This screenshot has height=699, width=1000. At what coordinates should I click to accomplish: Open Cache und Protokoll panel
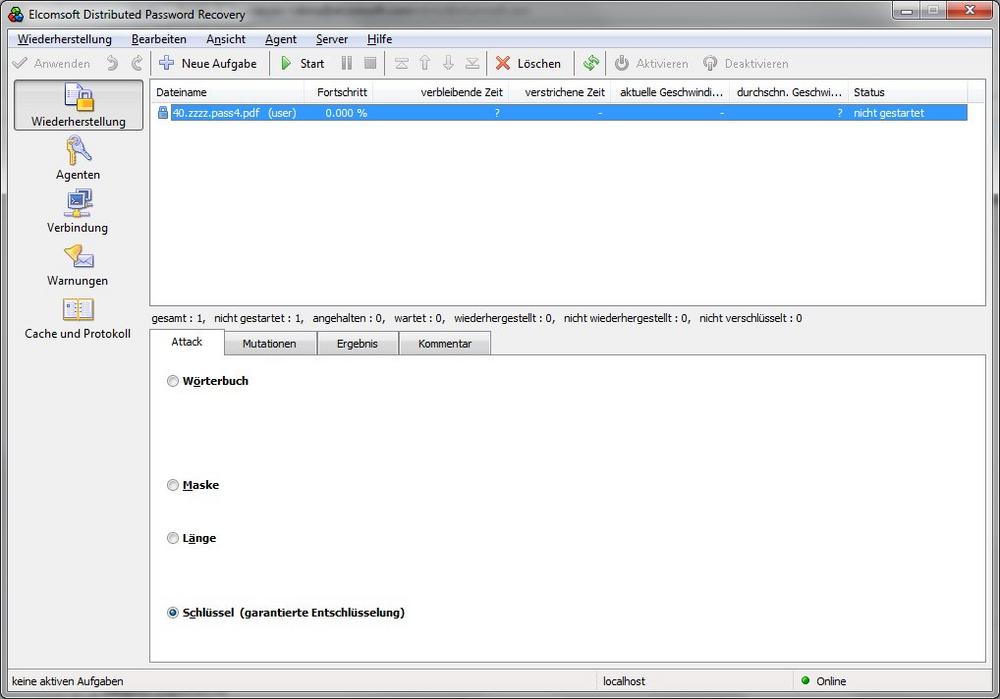[x=78, y=318]
